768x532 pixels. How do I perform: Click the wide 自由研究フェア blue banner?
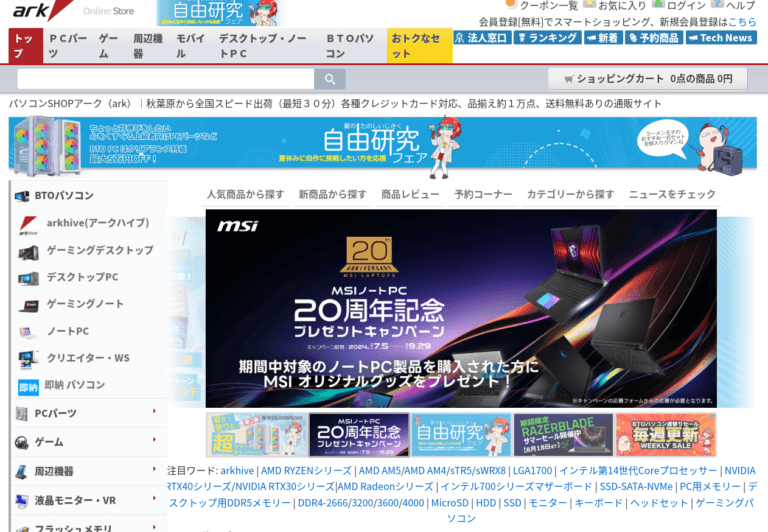pyautogui.click(x=383, y=145)
